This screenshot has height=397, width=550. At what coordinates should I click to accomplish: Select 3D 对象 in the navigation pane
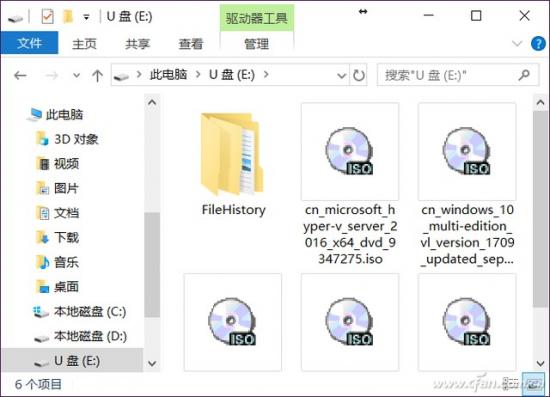coord(67,139)
